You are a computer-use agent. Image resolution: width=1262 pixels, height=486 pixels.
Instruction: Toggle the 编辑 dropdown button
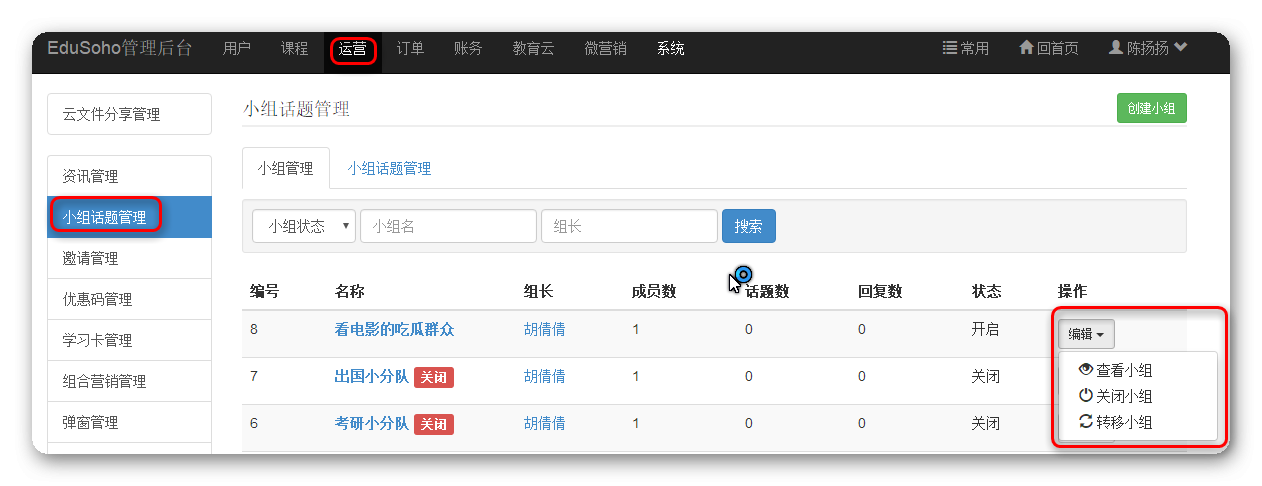[1086, 334]
